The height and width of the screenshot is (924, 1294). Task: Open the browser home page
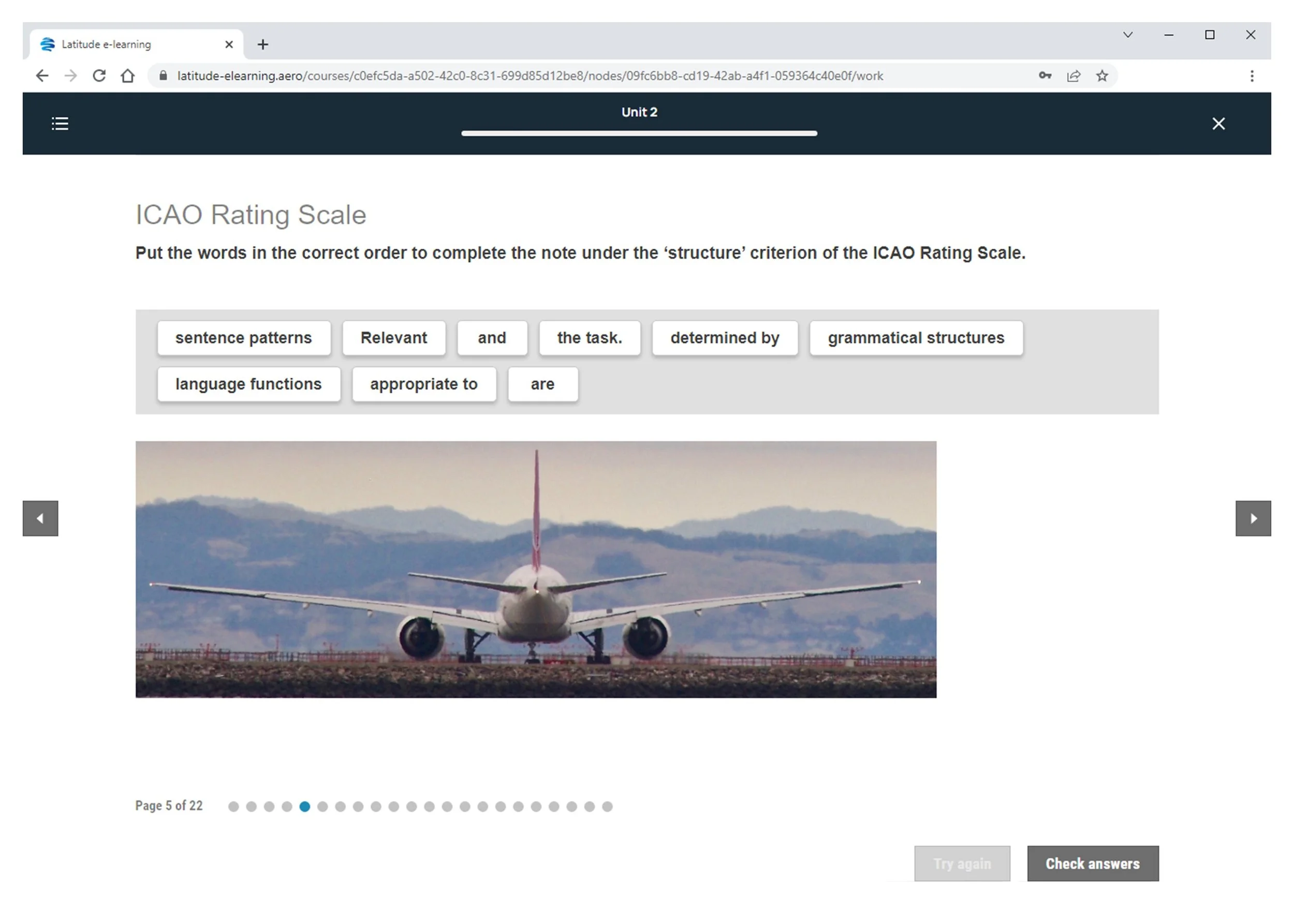[x=127, y=75]
